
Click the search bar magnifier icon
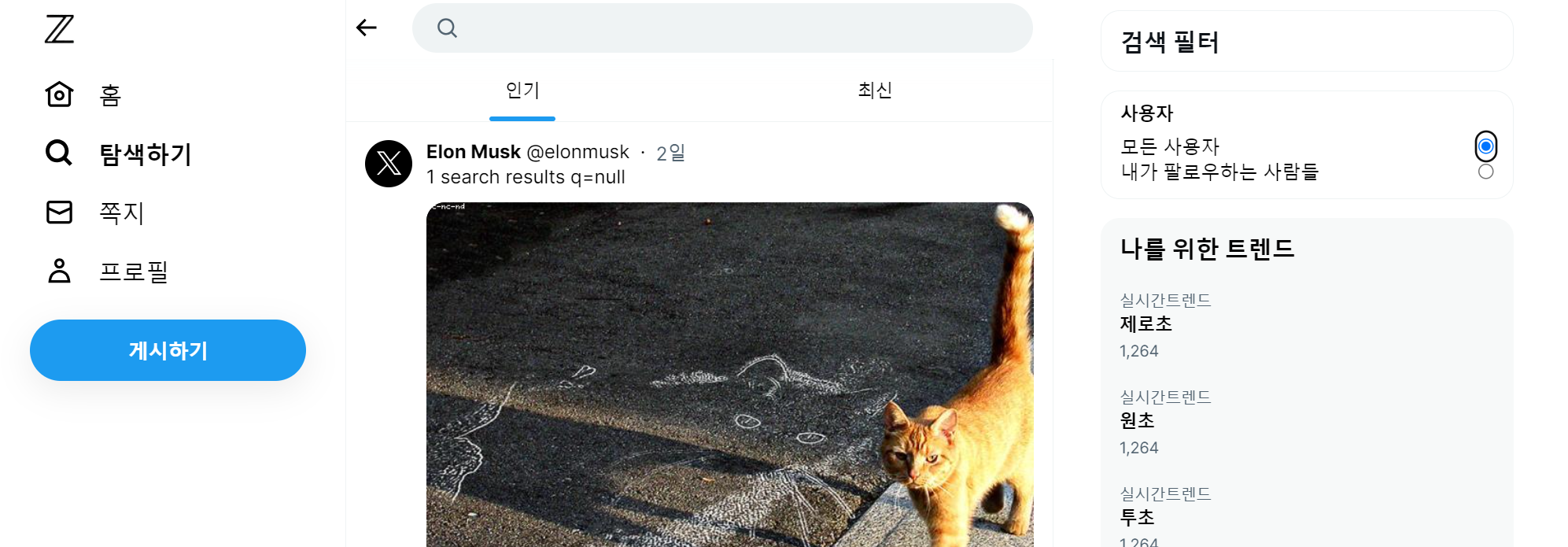pos(447,28)
